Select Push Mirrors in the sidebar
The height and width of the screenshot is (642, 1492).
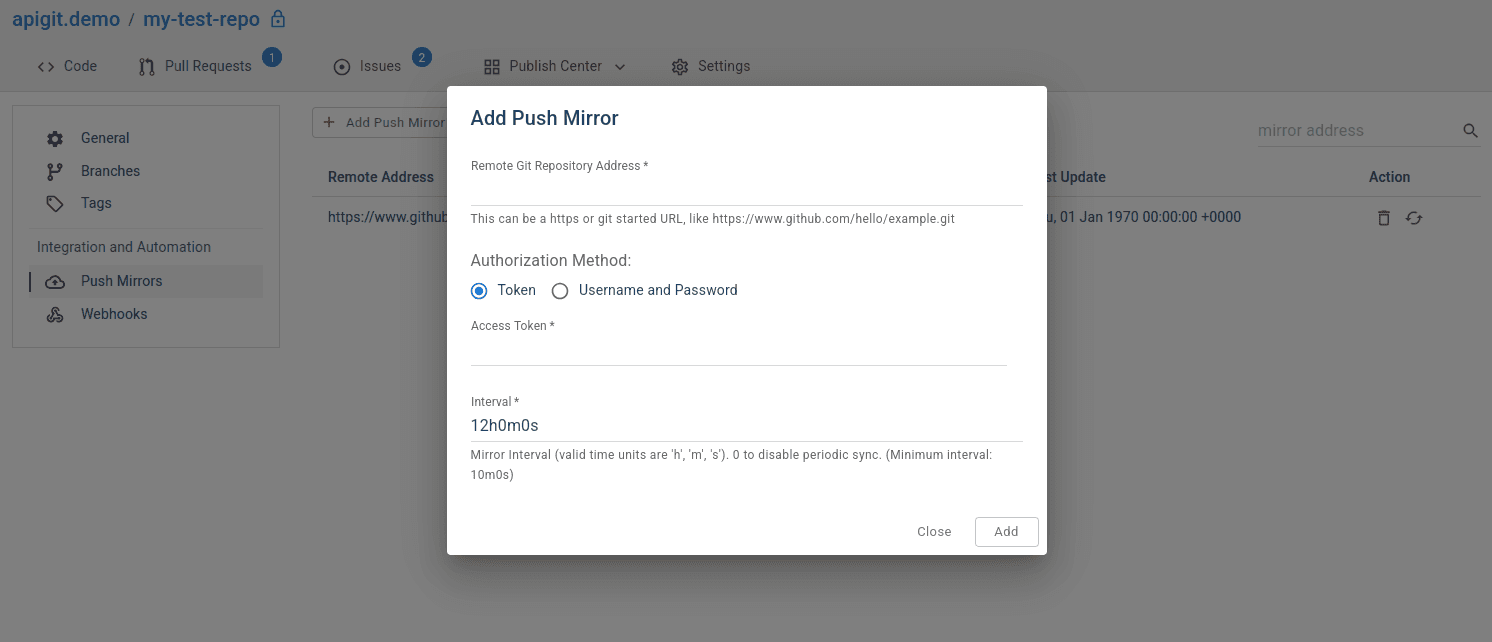146,281
